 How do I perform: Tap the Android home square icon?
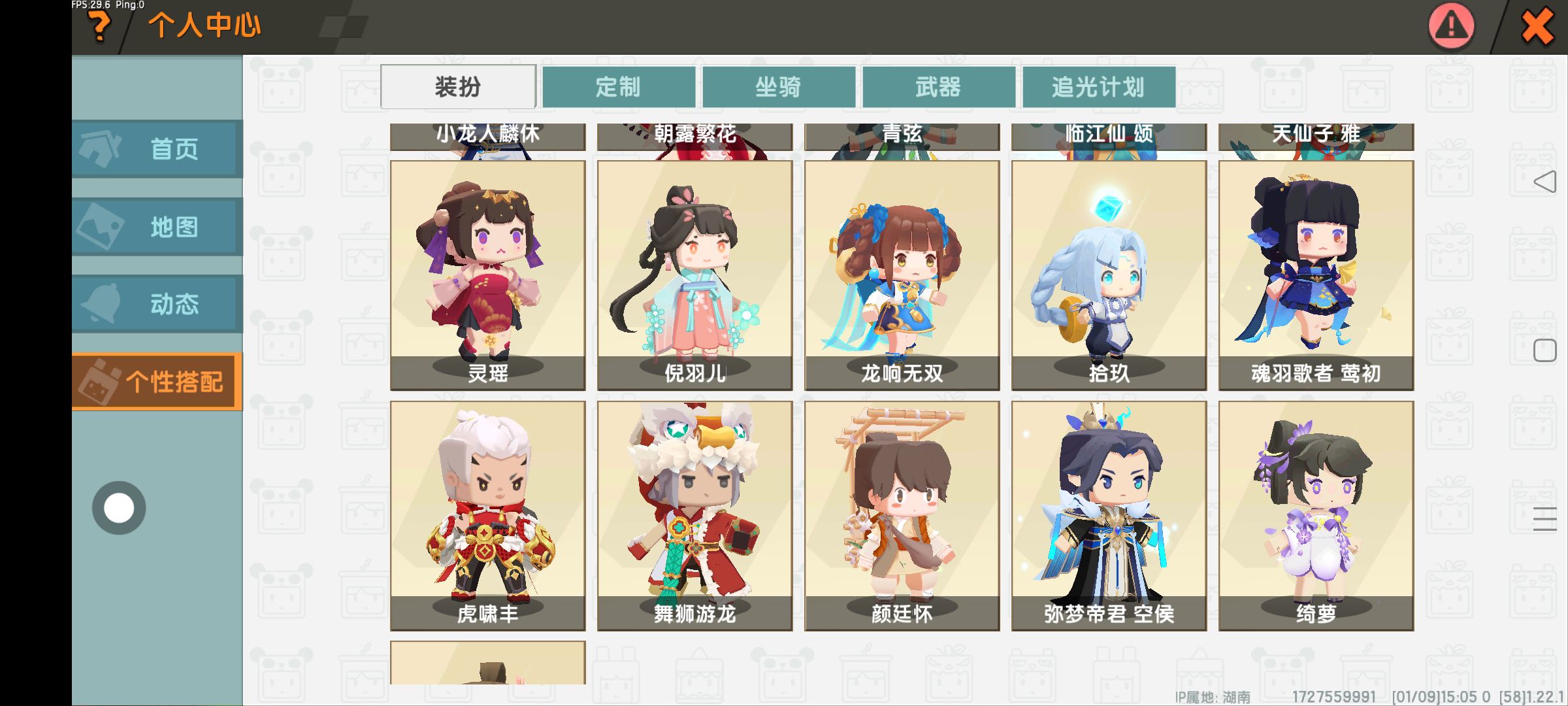pos(1544,350)
